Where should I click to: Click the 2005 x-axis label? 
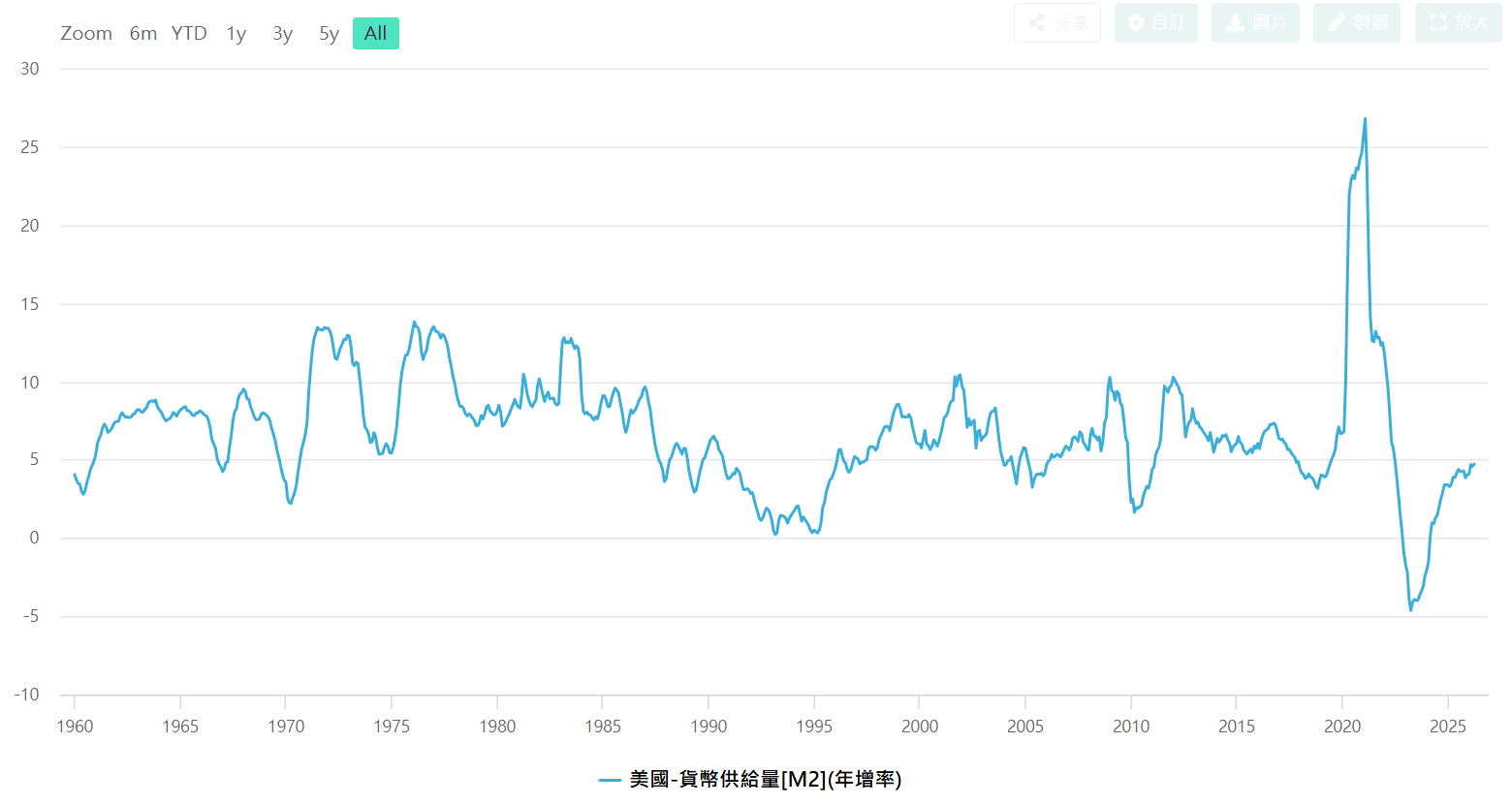point(1025,727)
